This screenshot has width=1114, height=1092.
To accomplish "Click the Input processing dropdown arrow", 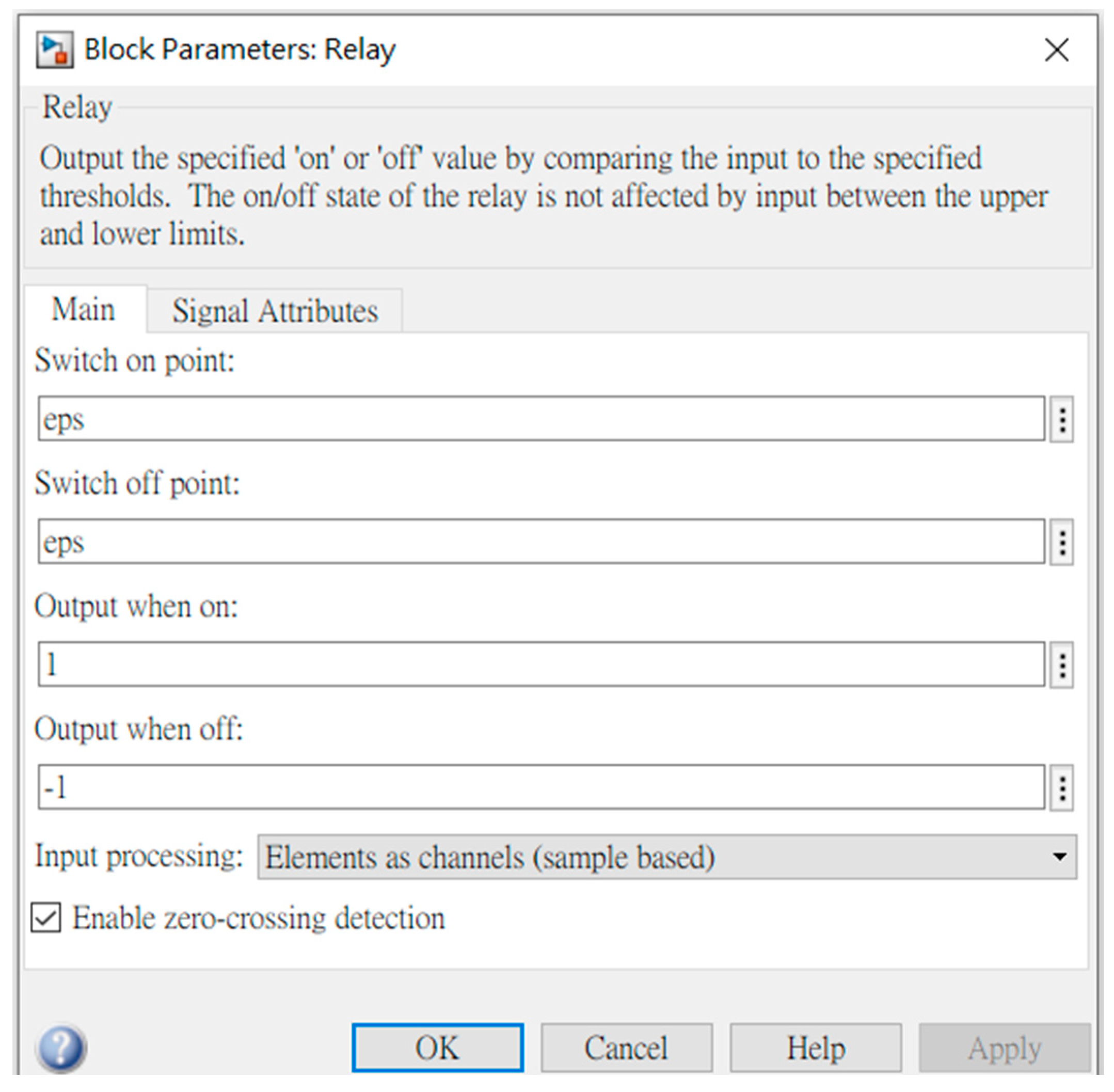I will (x=1059, y=858).
